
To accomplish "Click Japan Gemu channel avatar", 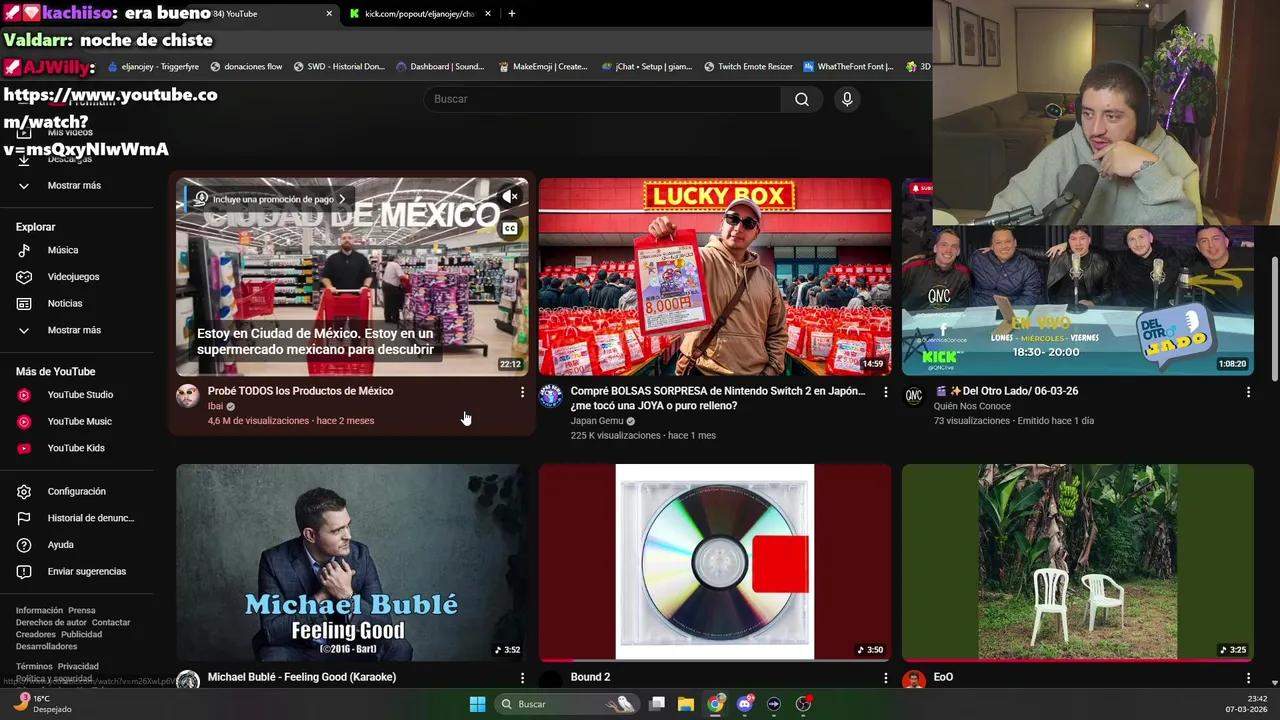I will 551,396.
